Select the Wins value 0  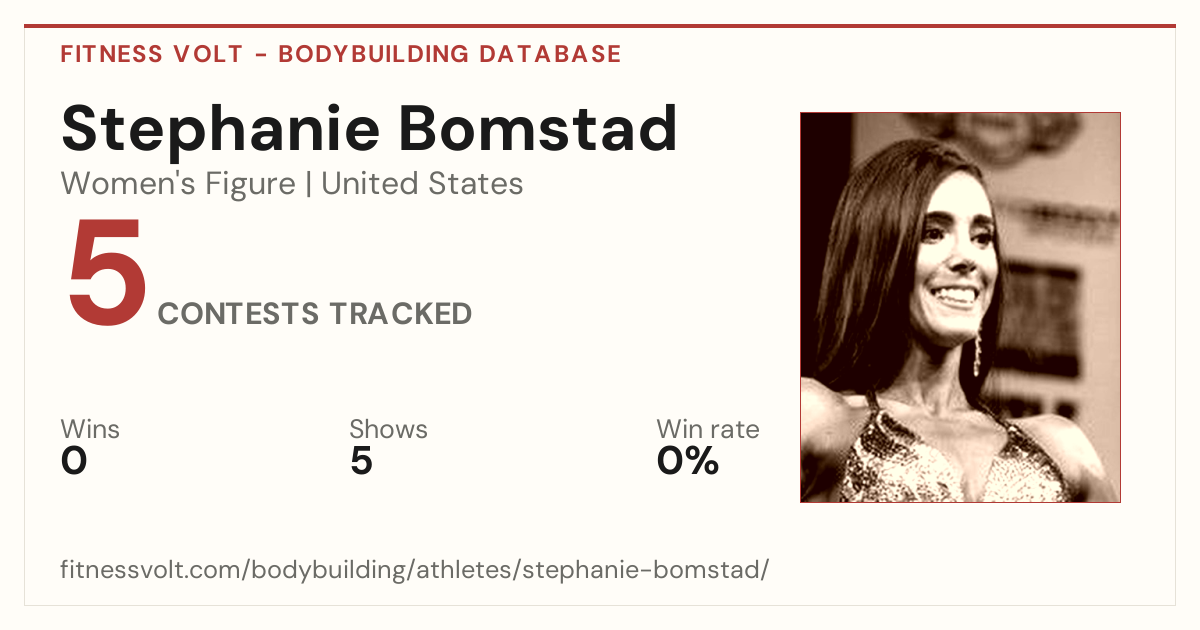pos(74,462)
